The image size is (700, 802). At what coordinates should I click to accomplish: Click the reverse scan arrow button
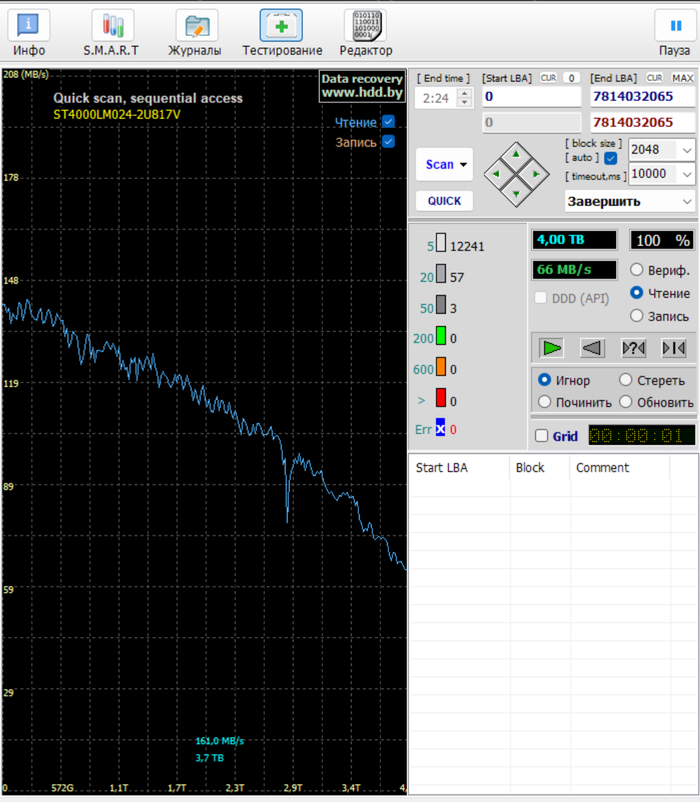[592, 348]
